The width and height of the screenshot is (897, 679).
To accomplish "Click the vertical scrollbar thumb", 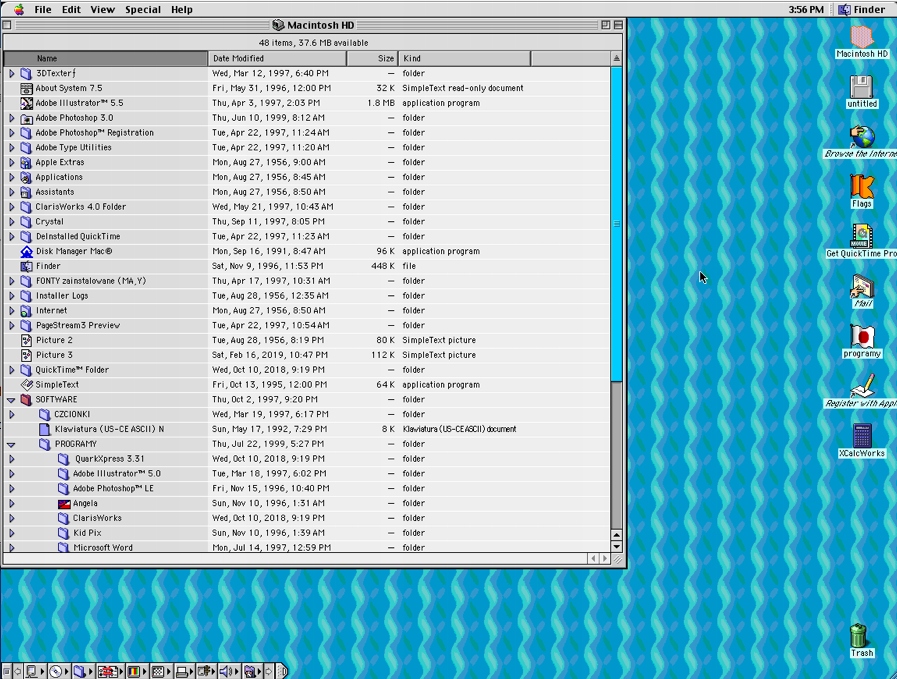I will [x=617, y=223].
